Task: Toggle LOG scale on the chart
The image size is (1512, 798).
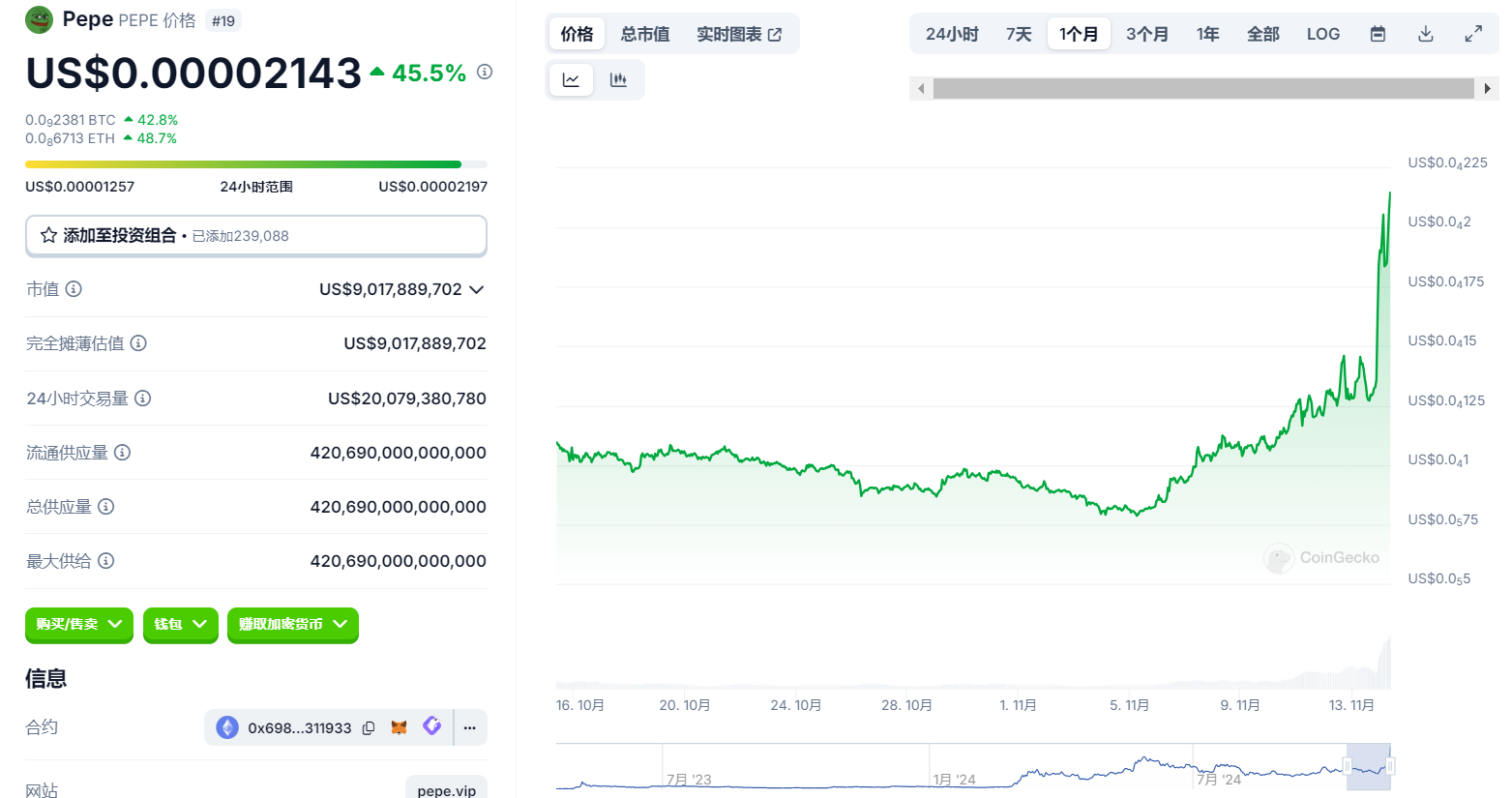Action: coord(1323,34)
